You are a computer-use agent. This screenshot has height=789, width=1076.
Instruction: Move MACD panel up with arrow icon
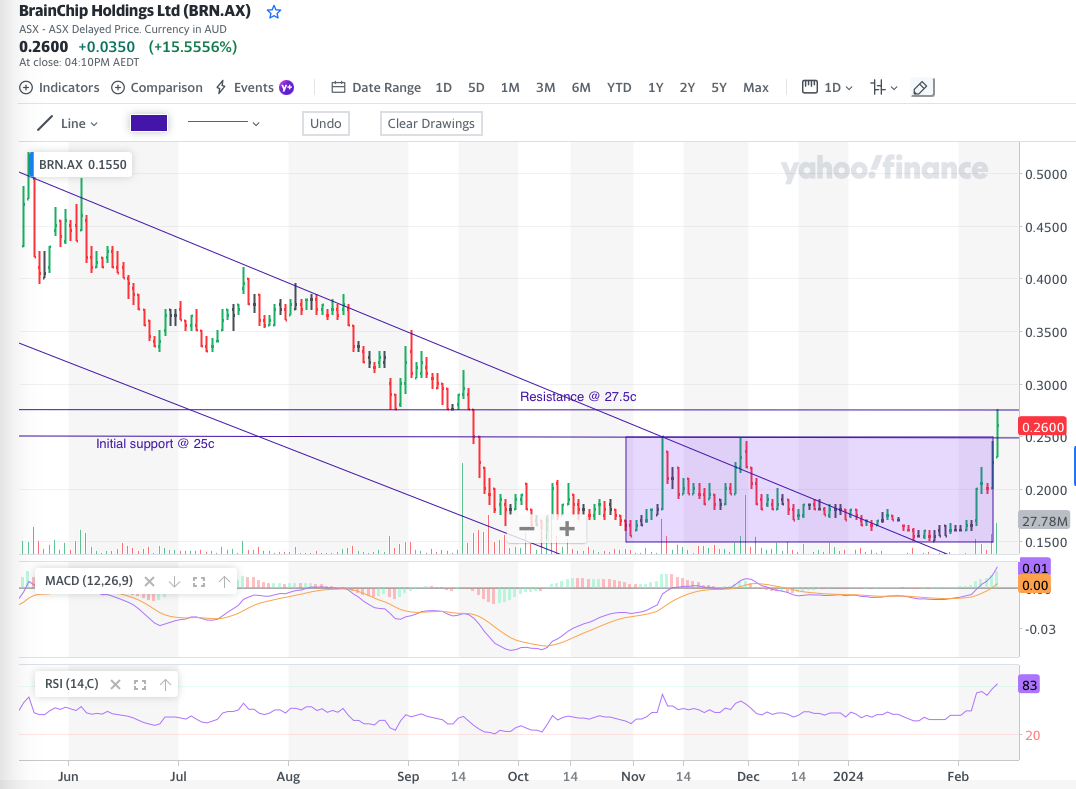[222, 581]
